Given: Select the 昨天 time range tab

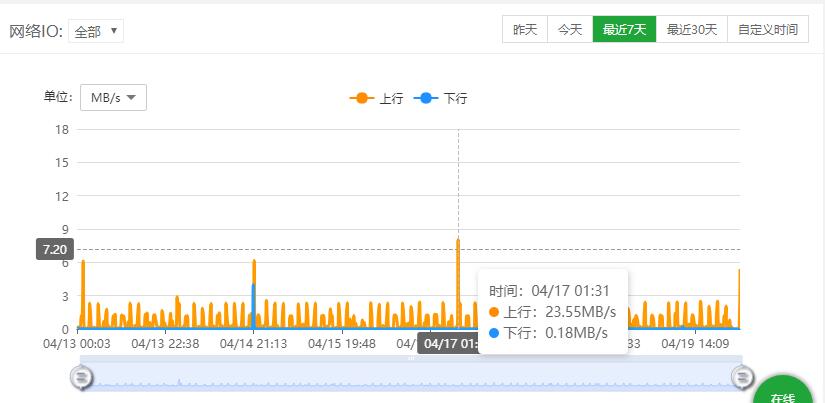Looking at the screenshot, I should pyautogui.click(x=525, y=29).
